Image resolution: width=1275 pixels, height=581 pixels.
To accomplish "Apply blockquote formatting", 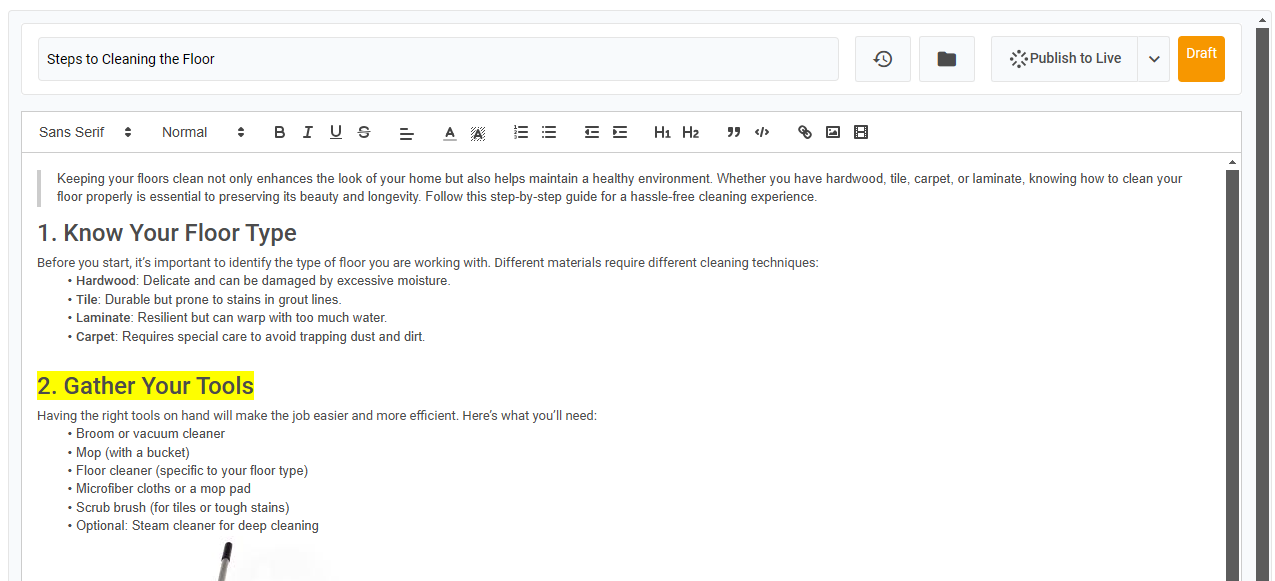I will click(x=734, y=132).
